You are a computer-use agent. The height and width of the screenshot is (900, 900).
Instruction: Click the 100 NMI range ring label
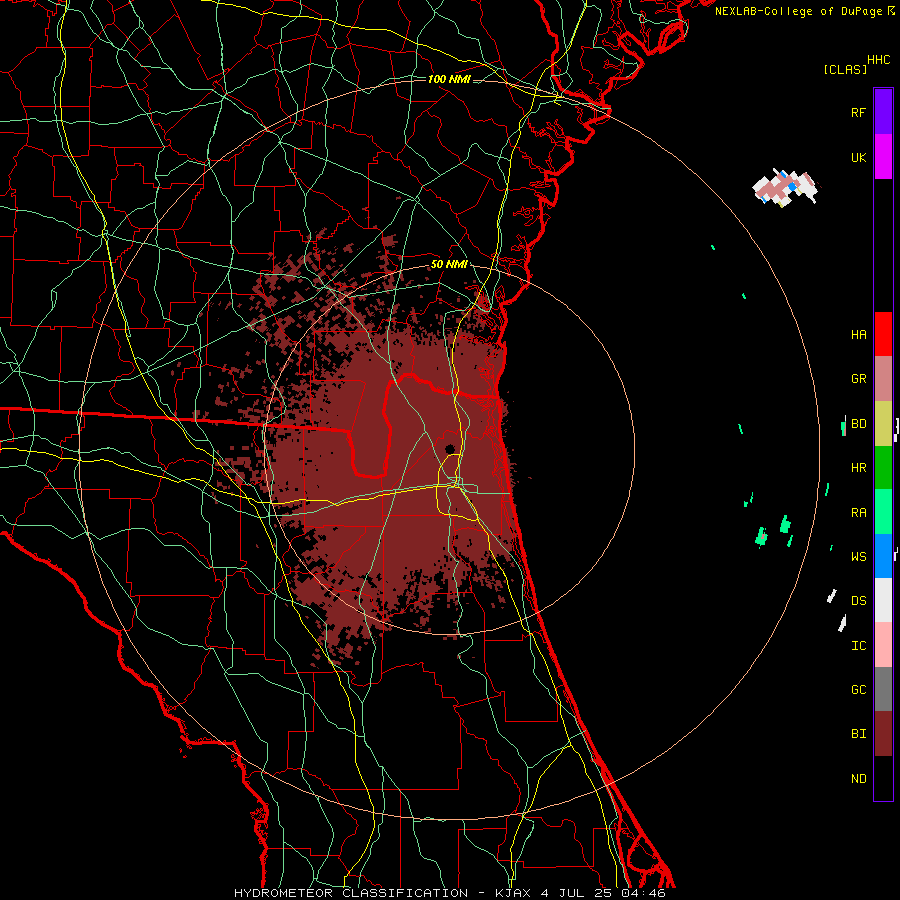click(449, 79)
